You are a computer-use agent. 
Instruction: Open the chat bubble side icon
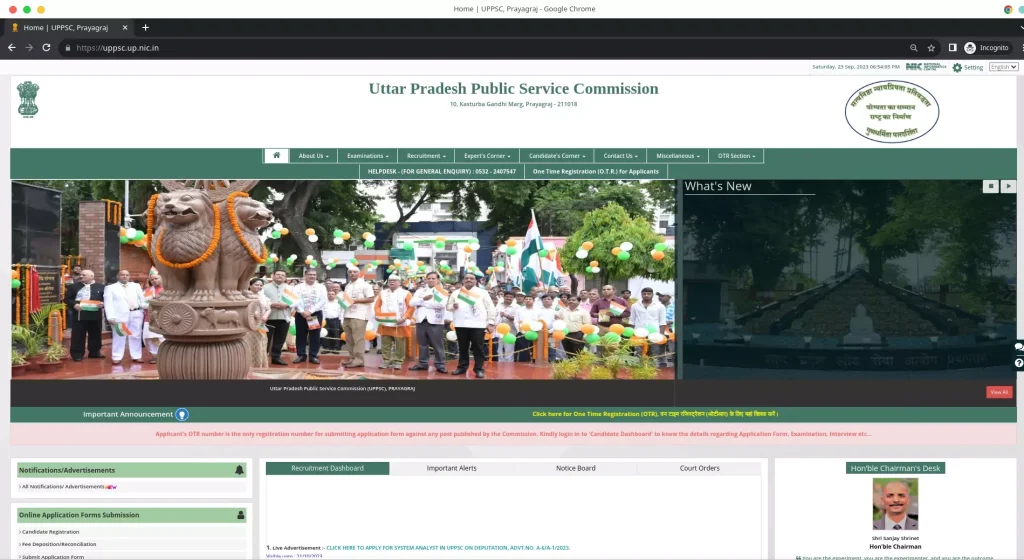[x=1019, y=347]
